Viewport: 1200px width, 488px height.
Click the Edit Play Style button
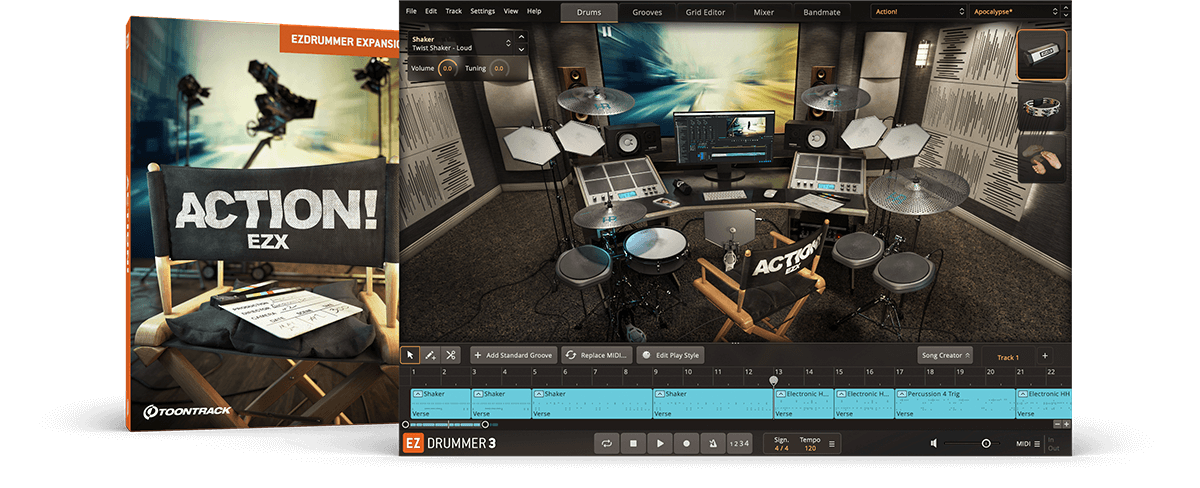pos(671,355)
